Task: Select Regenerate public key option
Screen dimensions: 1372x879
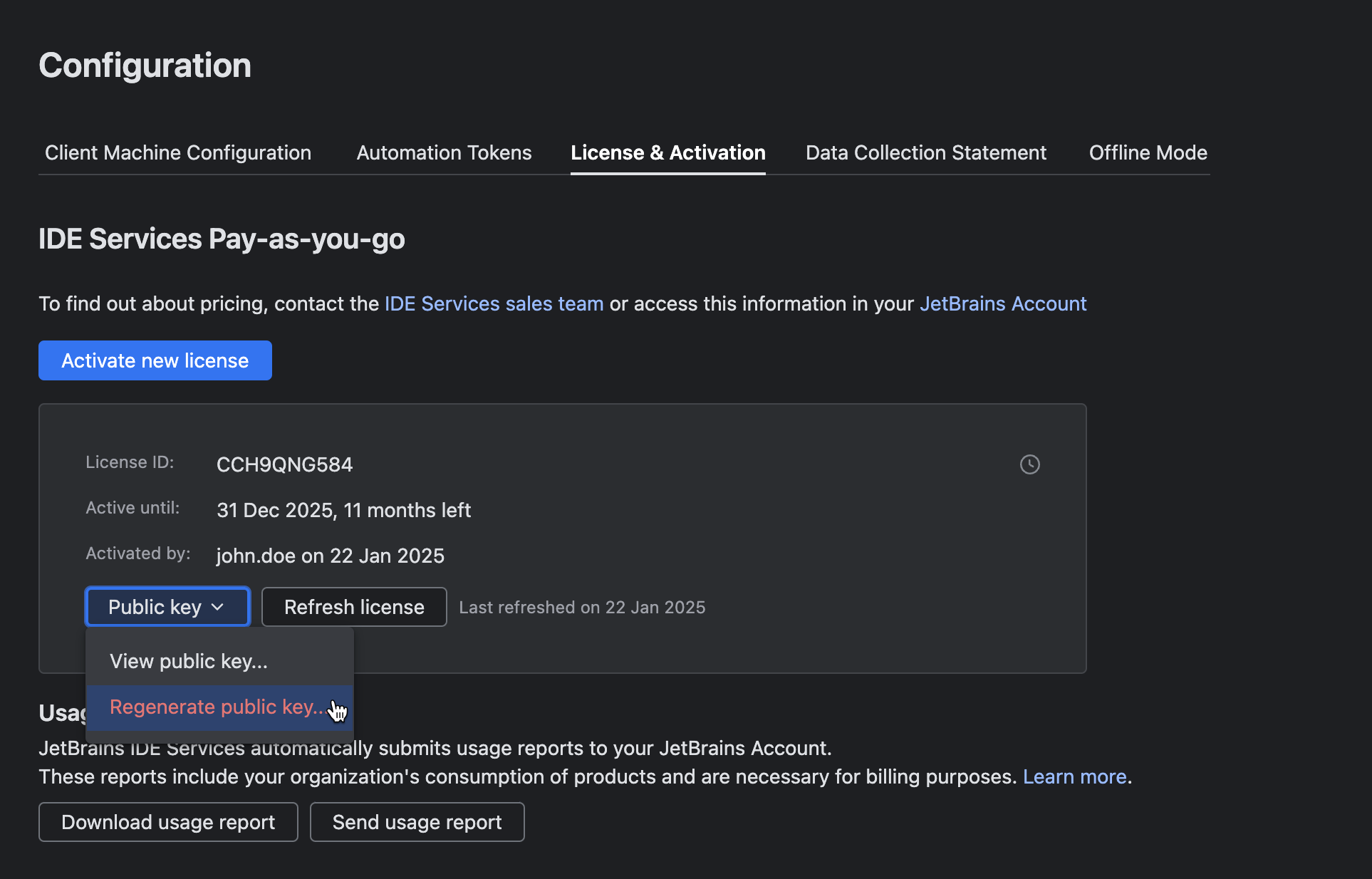Action: point(215,707)
